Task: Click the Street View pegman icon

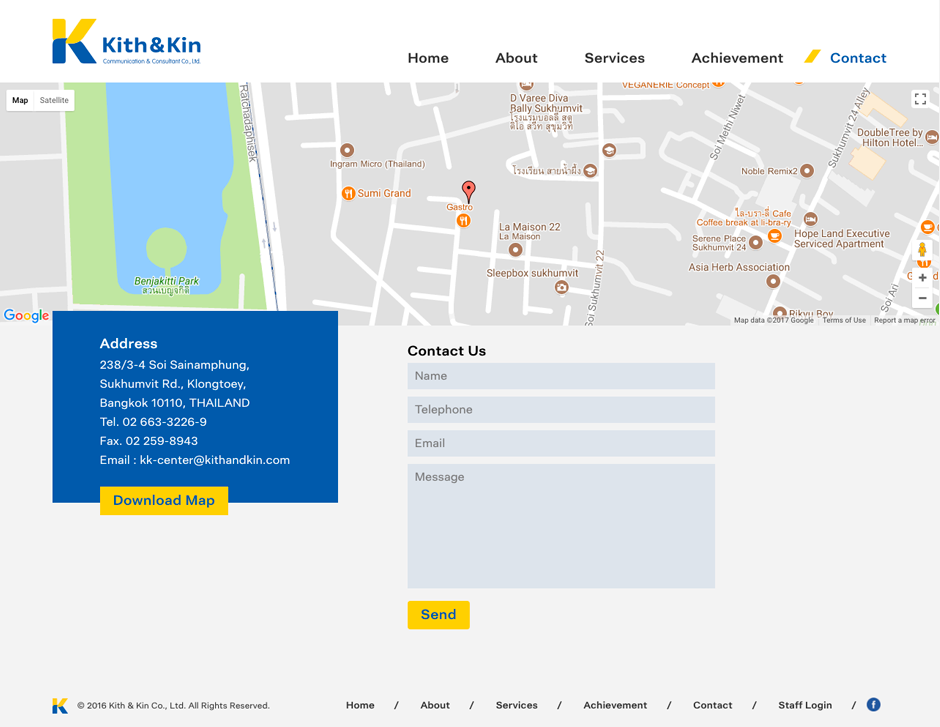Action: (x=922, y=249)
